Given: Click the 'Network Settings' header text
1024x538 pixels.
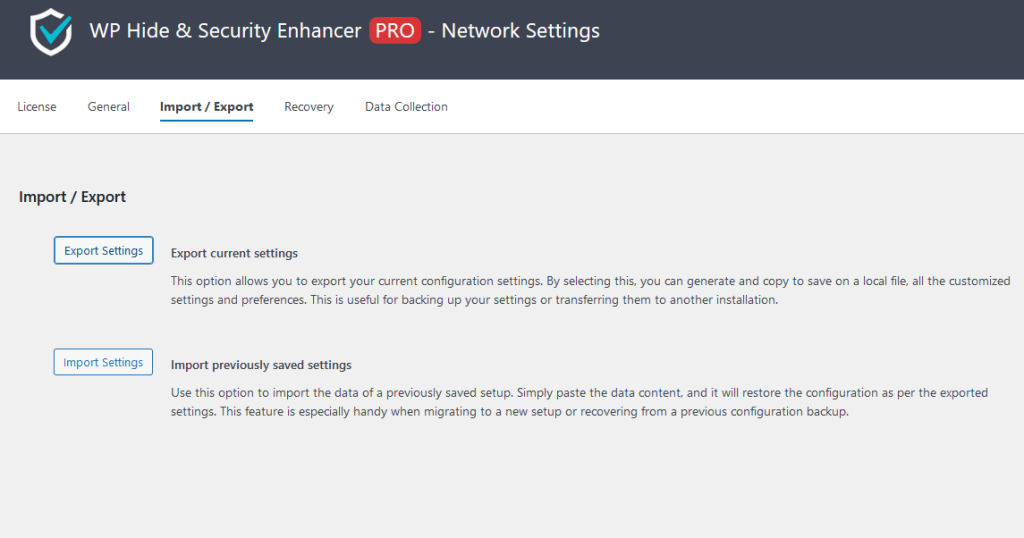Looking at the screenshot, I should pos(520,31).
